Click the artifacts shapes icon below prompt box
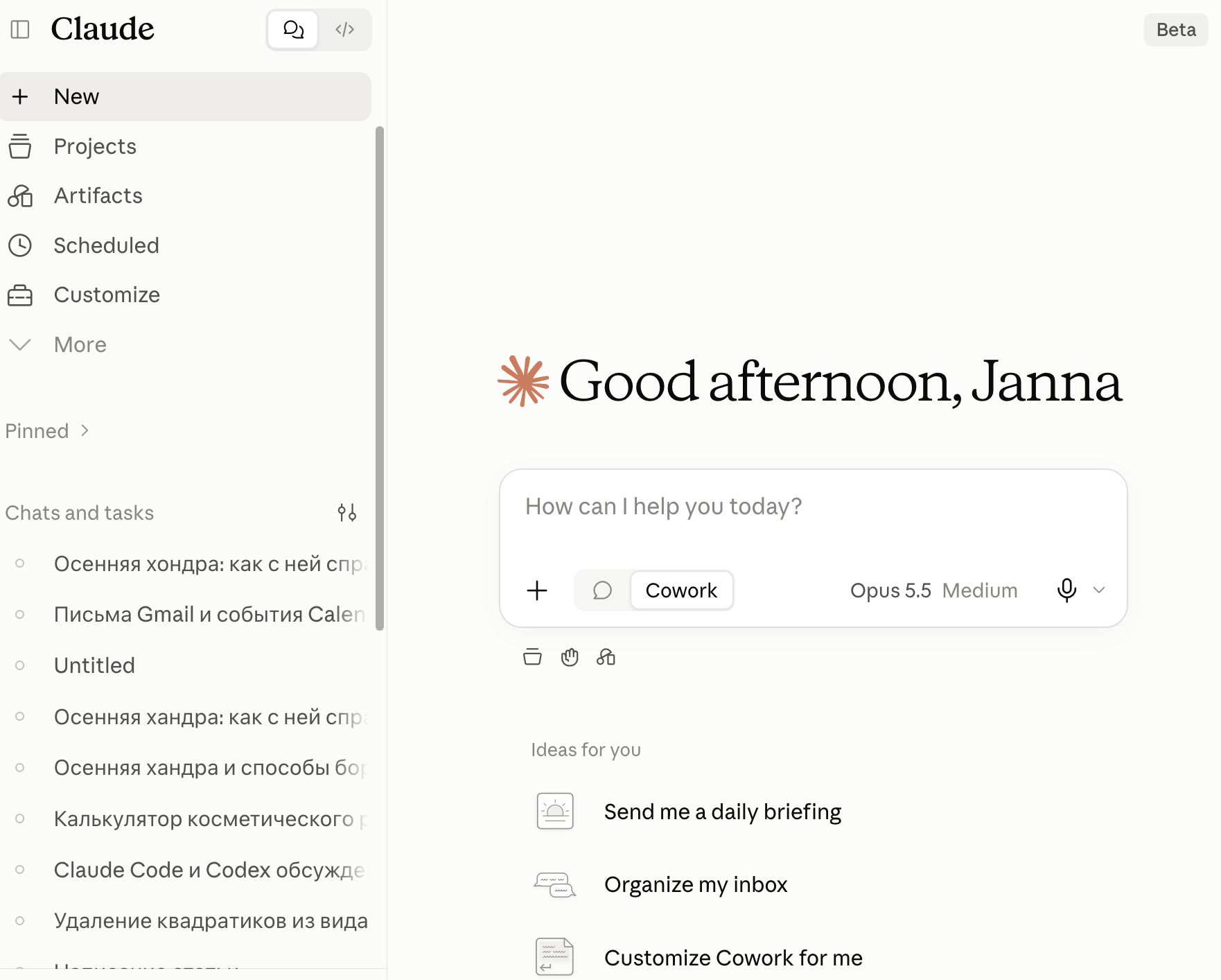Image resolution: width=1221 pixels, height=980 pixels. (606, 657)
